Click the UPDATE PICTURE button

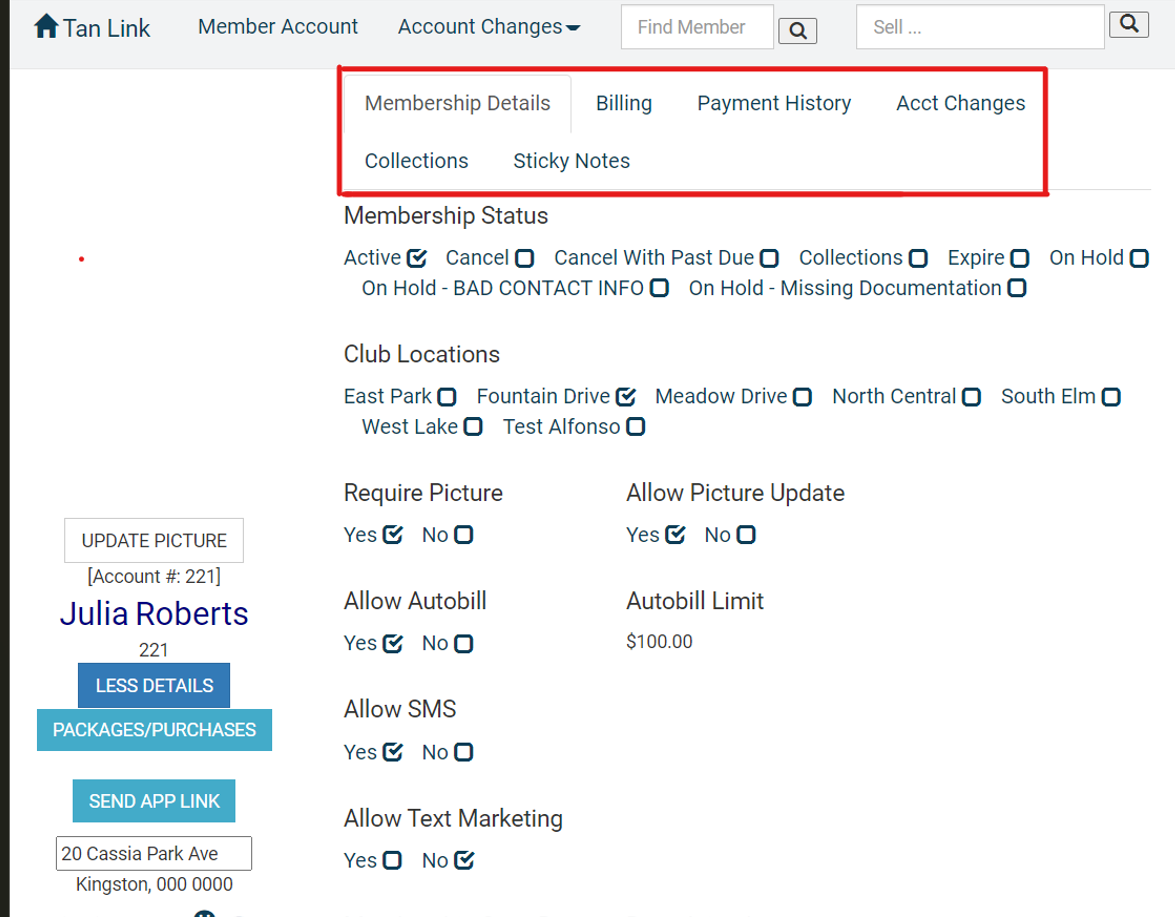coord(154,540)
